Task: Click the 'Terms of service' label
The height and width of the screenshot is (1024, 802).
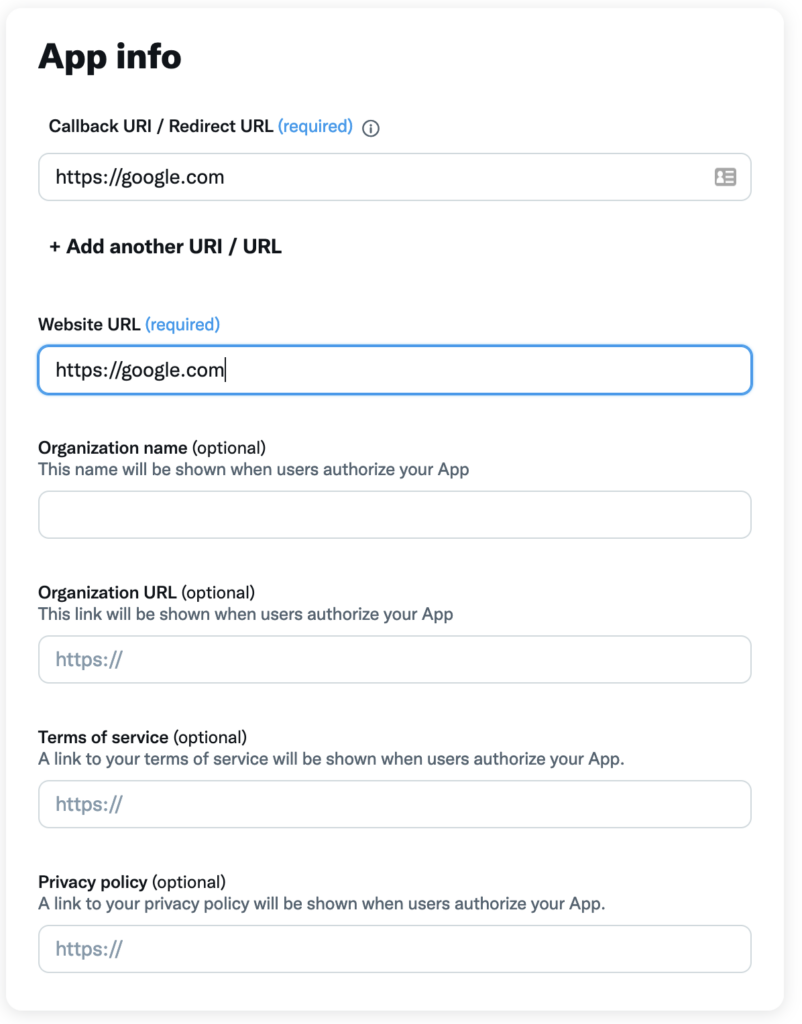Action: tap(103, 737)
